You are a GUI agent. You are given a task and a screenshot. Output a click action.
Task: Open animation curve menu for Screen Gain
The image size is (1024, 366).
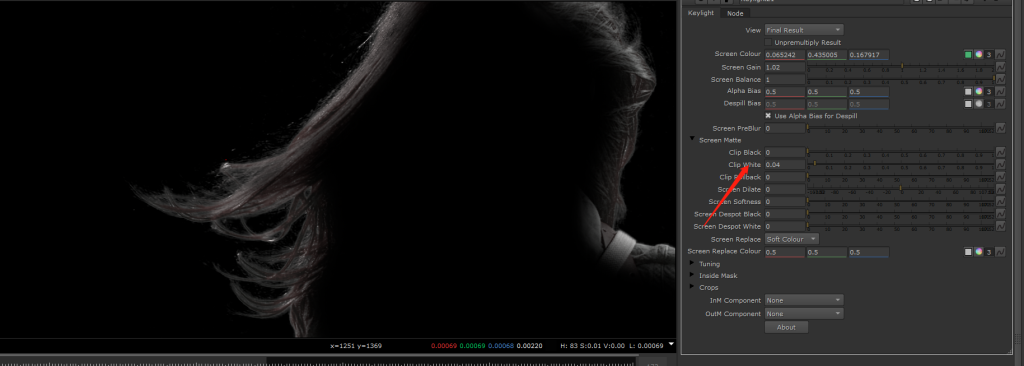(1000, 67)
